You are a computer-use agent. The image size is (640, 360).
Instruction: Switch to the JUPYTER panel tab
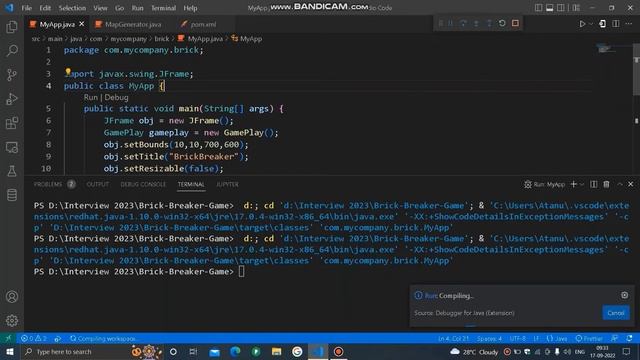pos(227,184)
